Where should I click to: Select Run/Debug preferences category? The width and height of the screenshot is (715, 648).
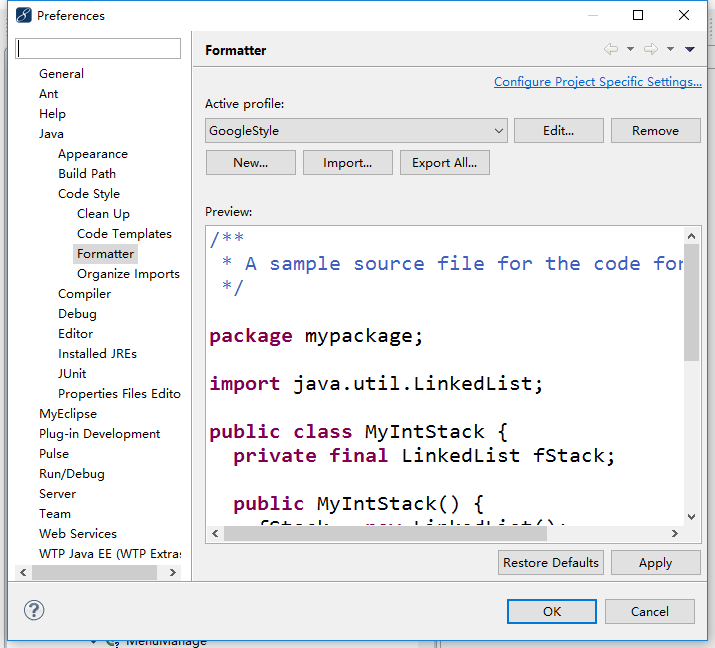[72, 474]
